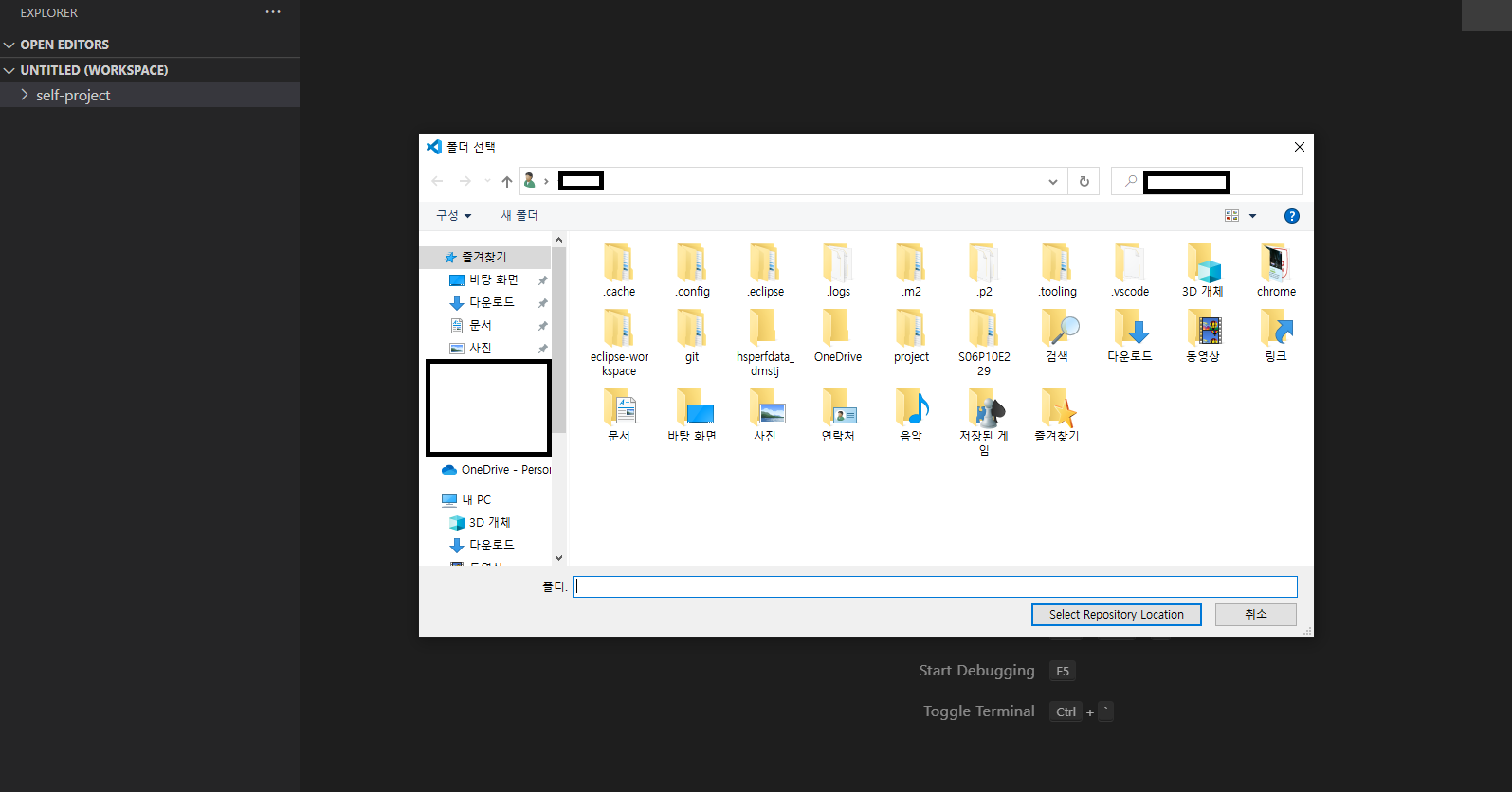
Task: Select the project folder
Action: coord(911,336)
